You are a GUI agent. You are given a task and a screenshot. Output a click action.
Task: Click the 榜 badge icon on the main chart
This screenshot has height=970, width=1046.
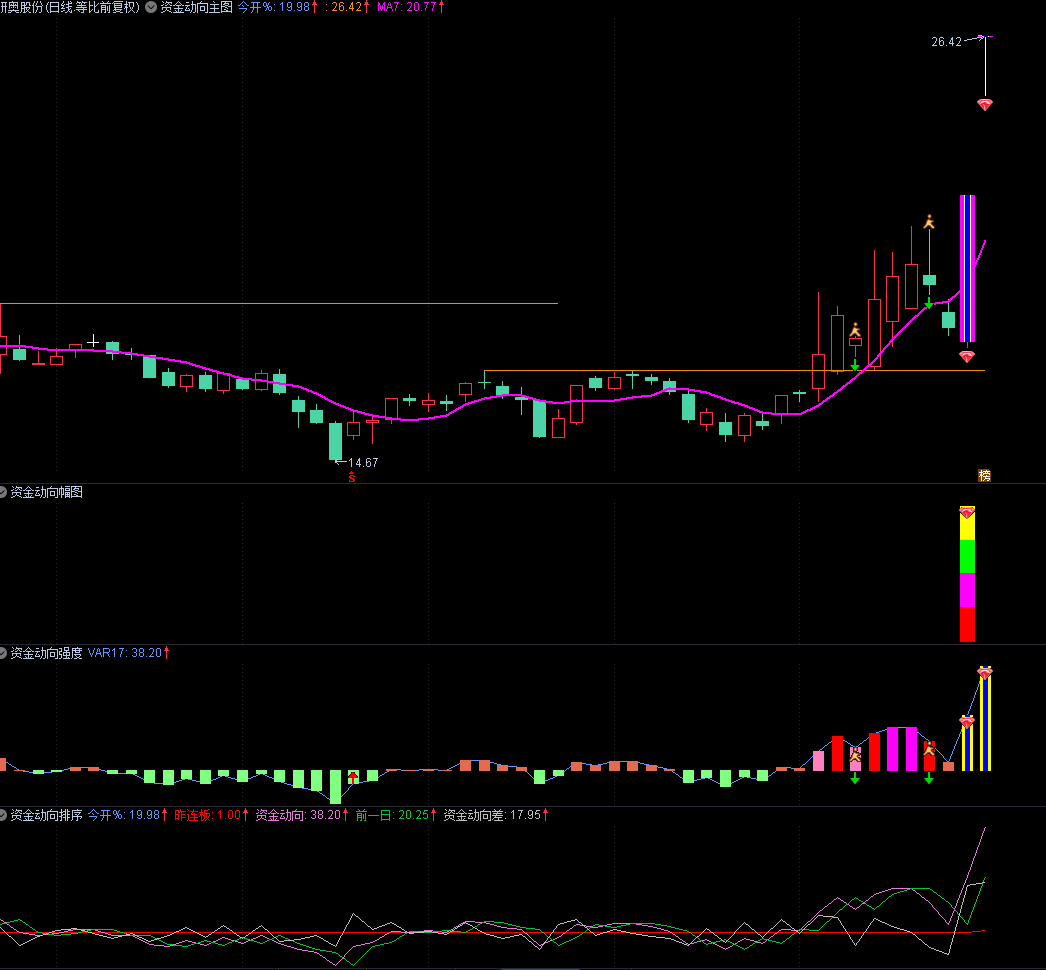point(984,475)
